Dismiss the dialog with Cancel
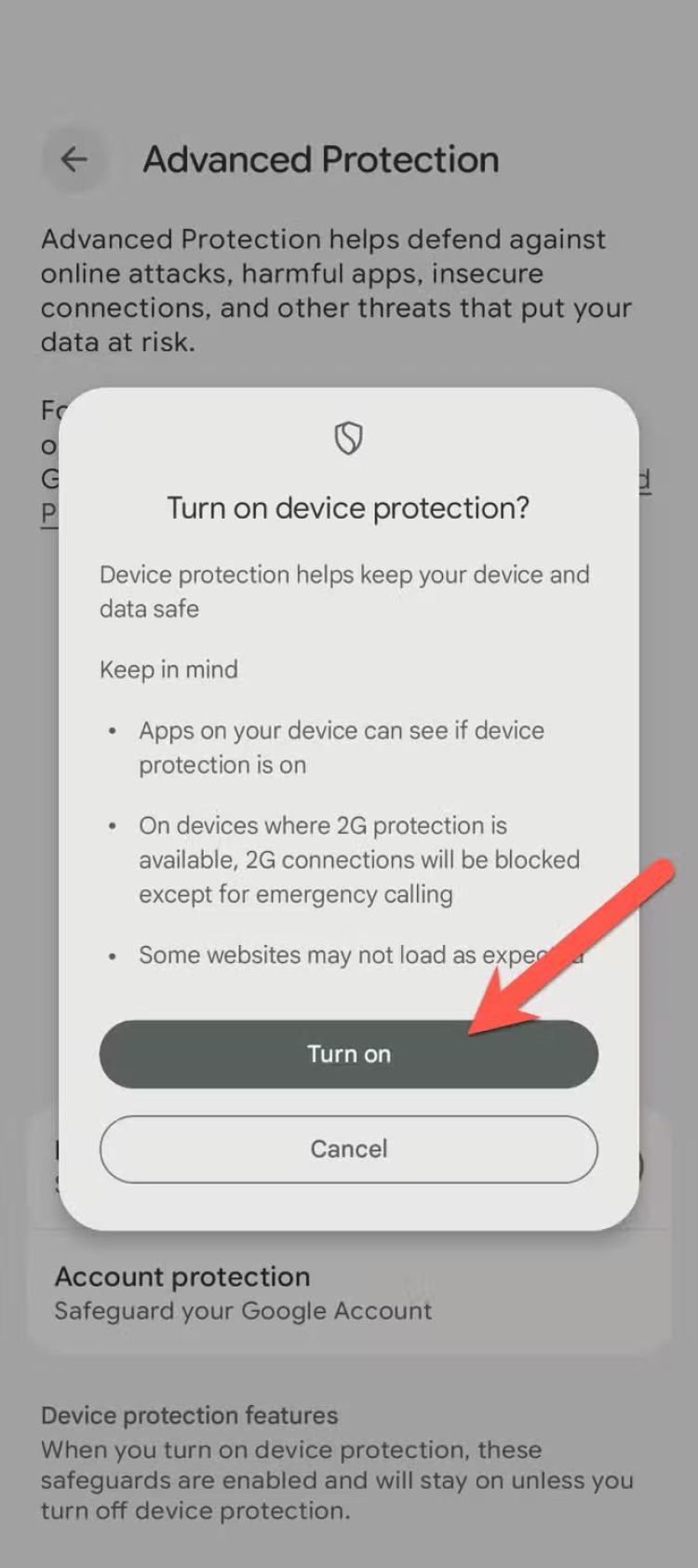Screen dimensions: 698x1568 (x=349, y=1149)
